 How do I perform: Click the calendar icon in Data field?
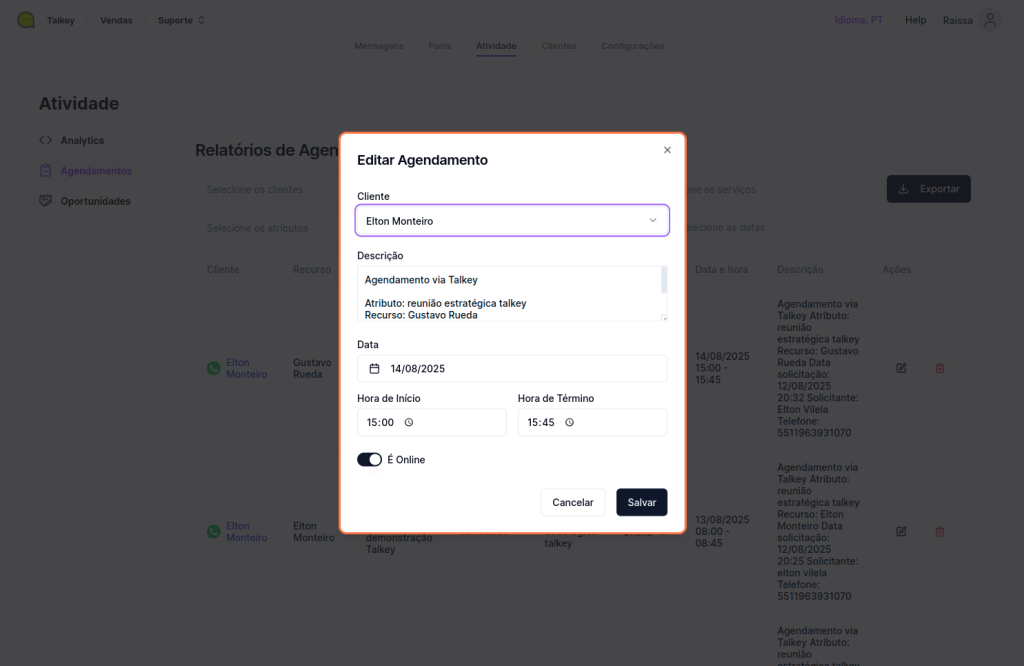[x=375, y=369]
